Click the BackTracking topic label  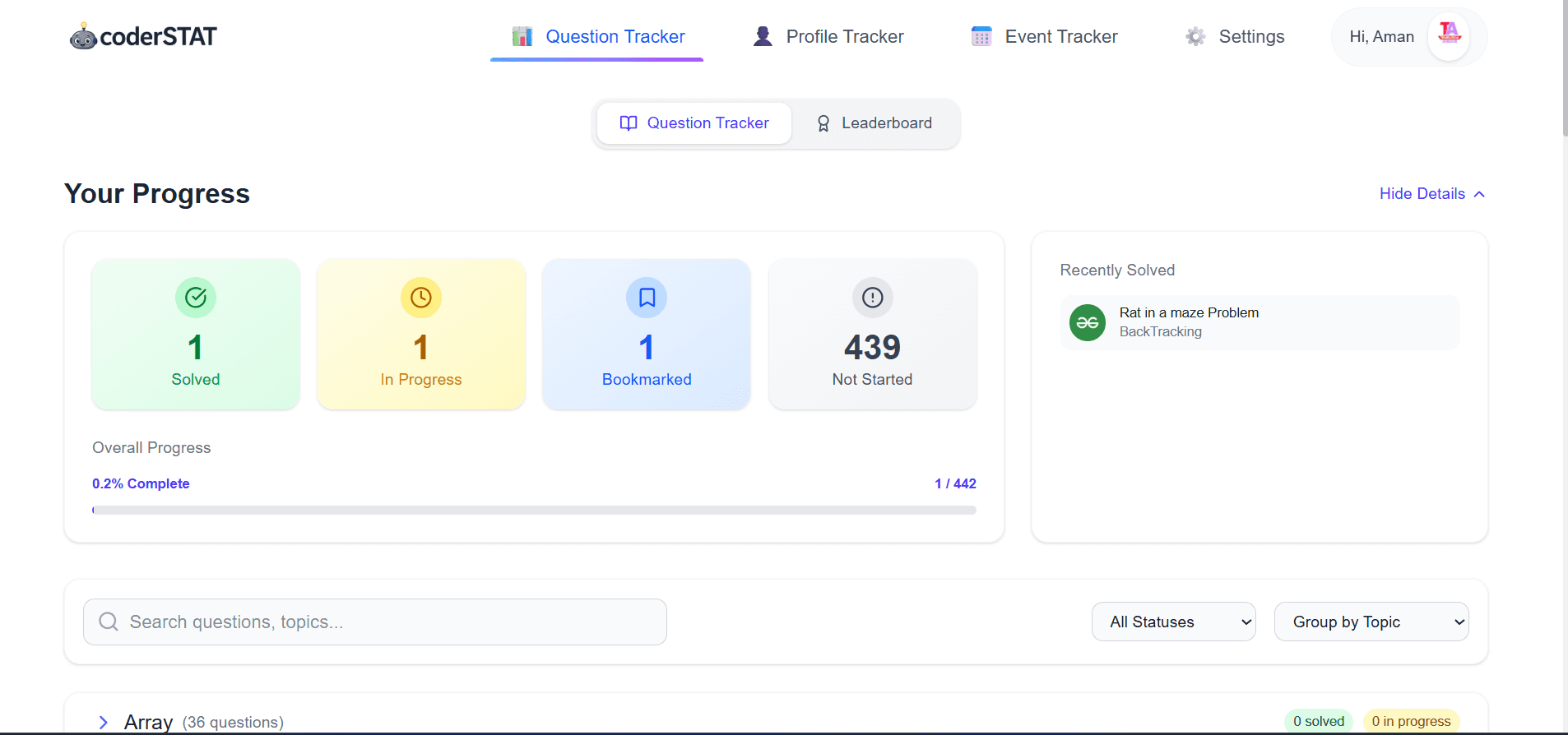(x=1161, y=331)
